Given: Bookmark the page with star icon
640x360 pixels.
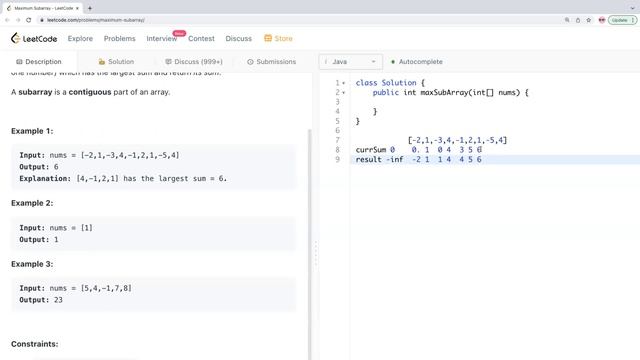Looking at the screenshot, I should [588, 20].
